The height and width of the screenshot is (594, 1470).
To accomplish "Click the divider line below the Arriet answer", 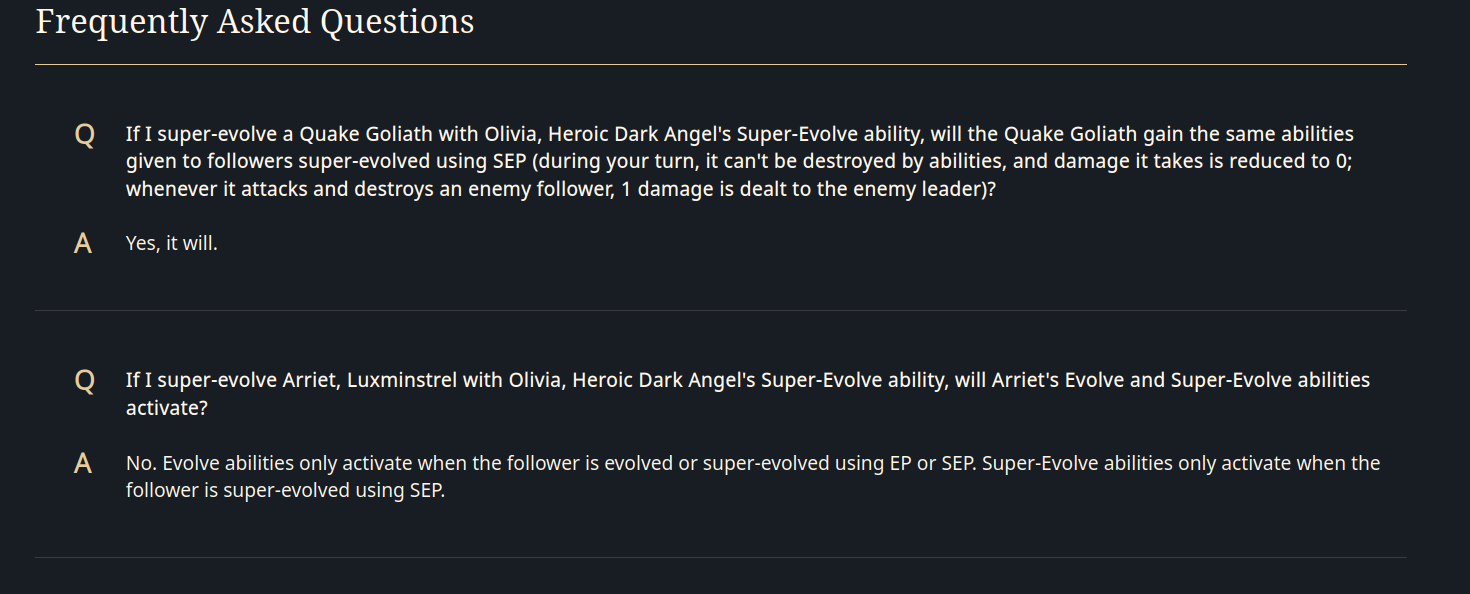I will coord(721,557).
